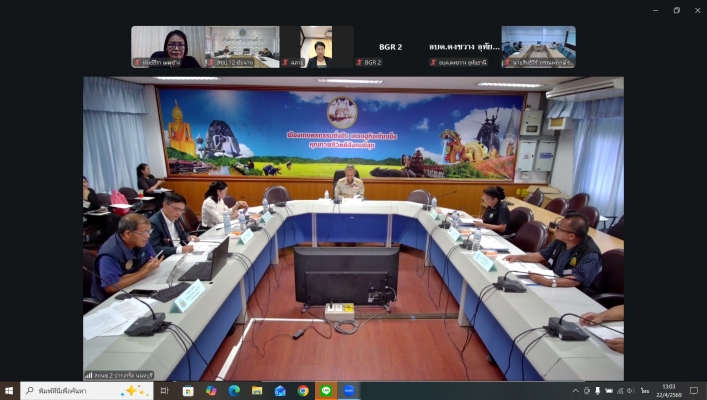This screenshot has height=400, width=707.
Task: Open the Windows Start menu
Action: (x=9, y=391)
